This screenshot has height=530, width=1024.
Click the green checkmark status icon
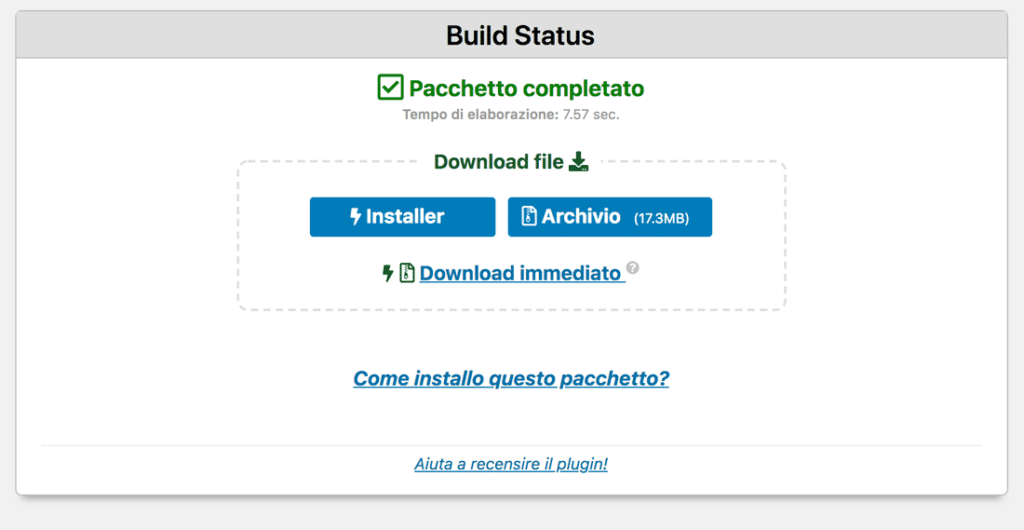390,87
